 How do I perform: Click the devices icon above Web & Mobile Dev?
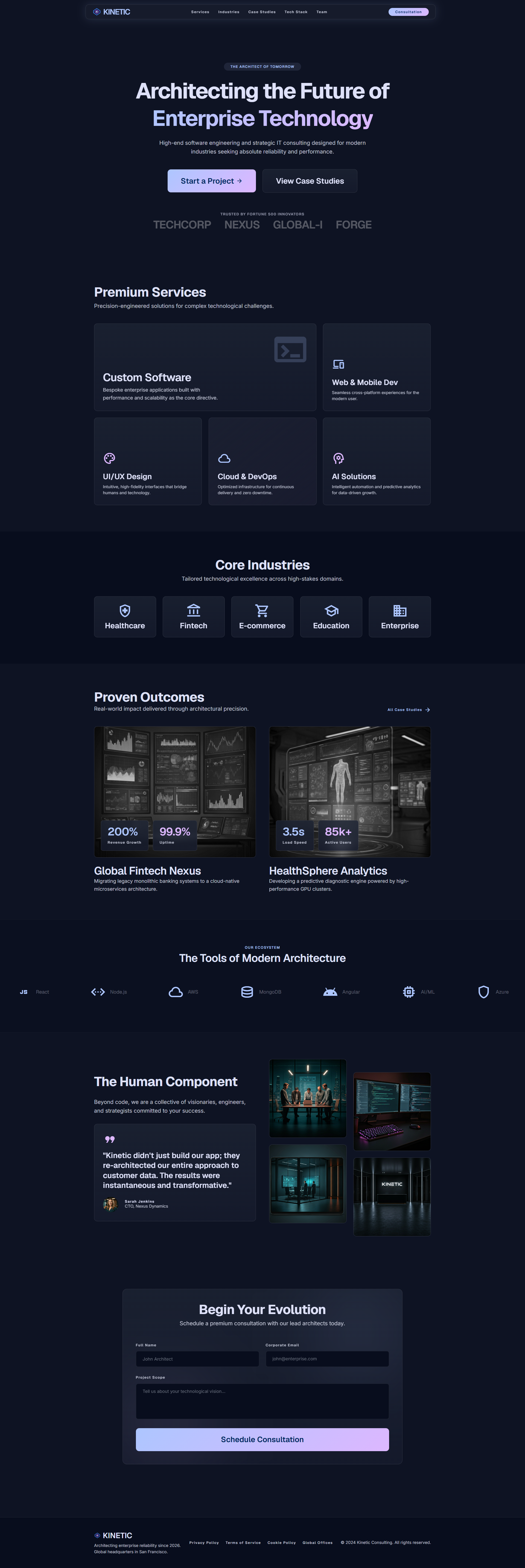click(x=338, y=364)
